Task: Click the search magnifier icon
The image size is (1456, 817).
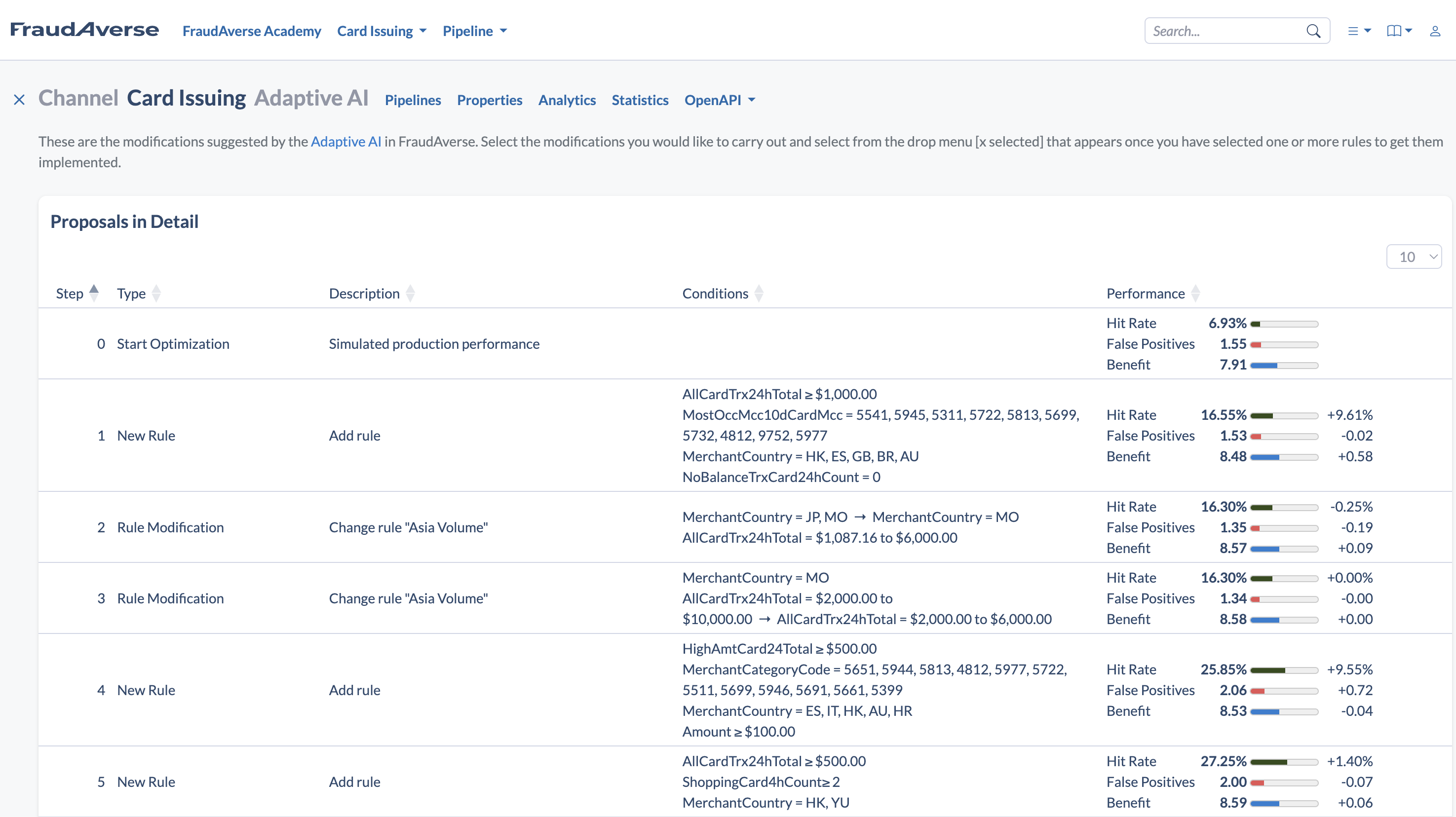Action: 1313,31
